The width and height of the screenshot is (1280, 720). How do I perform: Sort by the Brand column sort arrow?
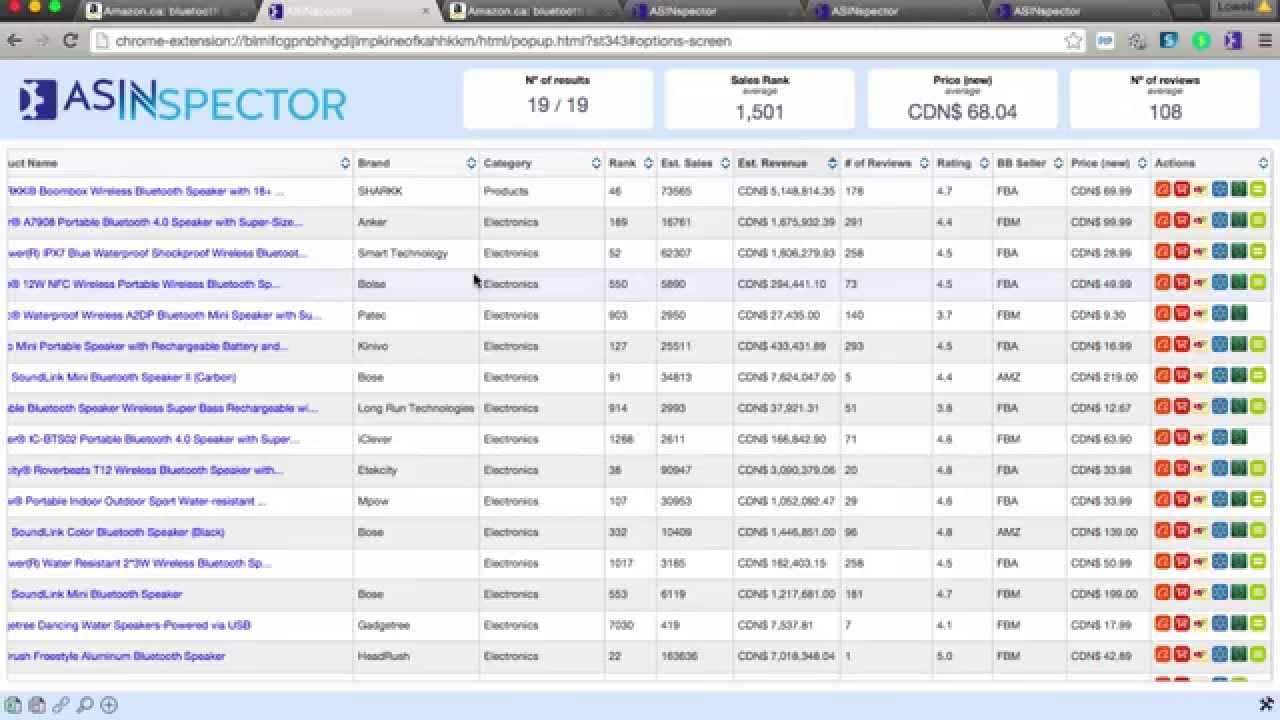[471, 163]
